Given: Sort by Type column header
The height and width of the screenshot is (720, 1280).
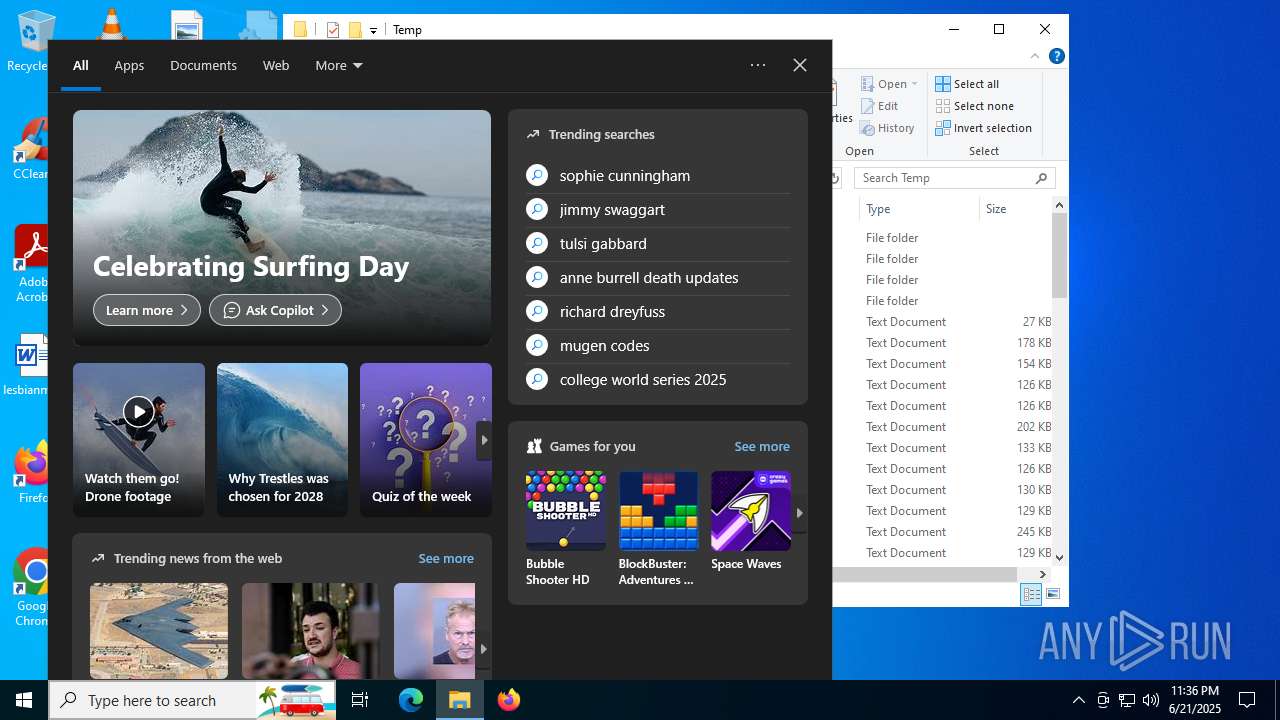Looking at the screenshot, I should (x=919, y=209).
